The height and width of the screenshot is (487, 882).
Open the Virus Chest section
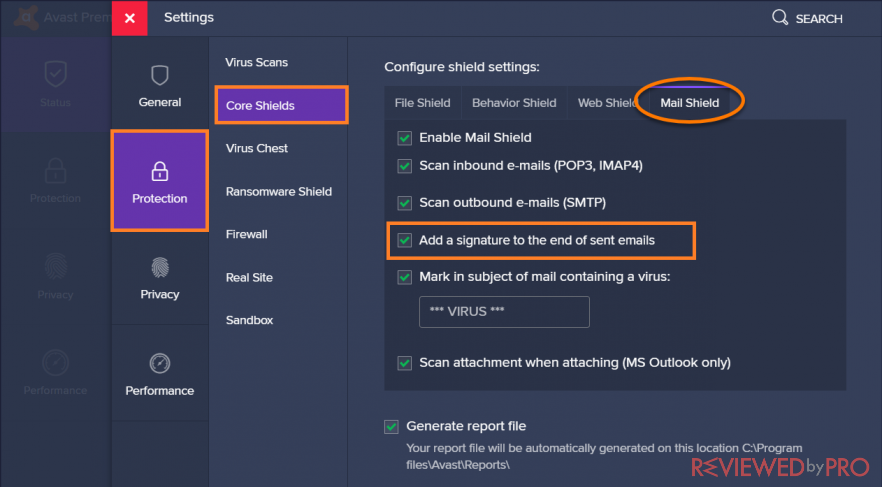pyautogui.click(x=256, y=148)
